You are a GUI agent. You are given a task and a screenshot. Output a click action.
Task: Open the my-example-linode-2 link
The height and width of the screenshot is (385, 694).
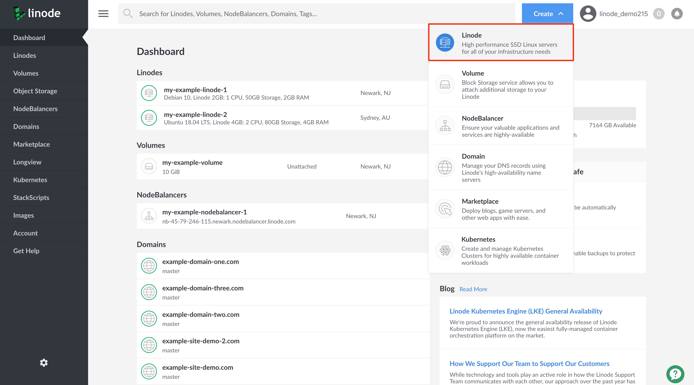click(195, 114)
